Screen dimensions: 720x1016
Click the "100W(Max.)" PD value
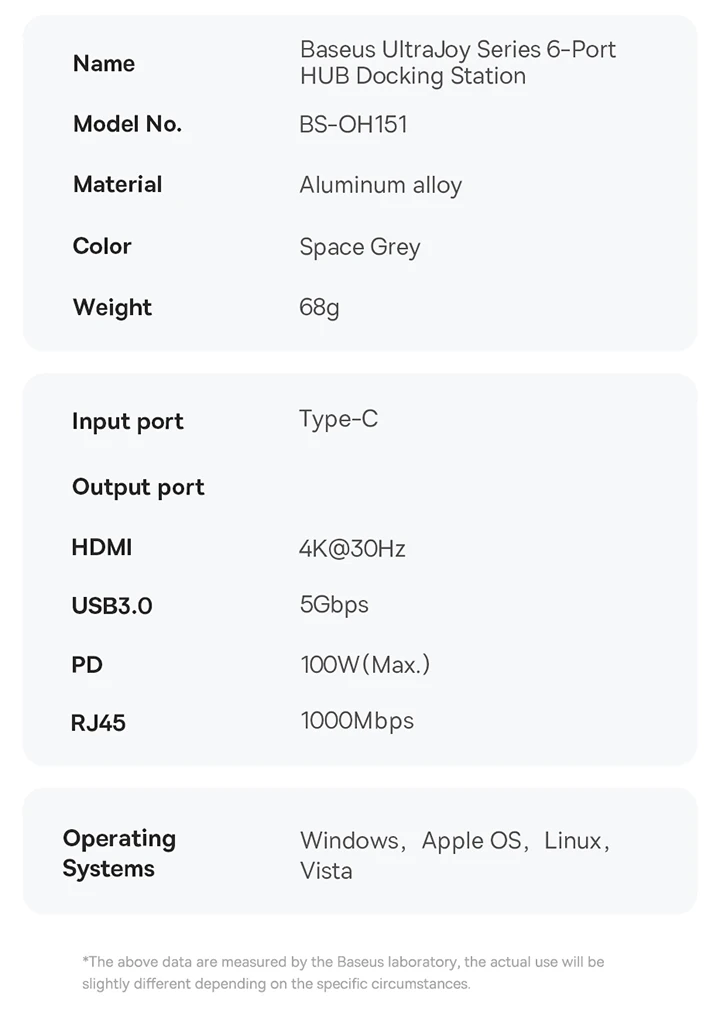(365, 664)
